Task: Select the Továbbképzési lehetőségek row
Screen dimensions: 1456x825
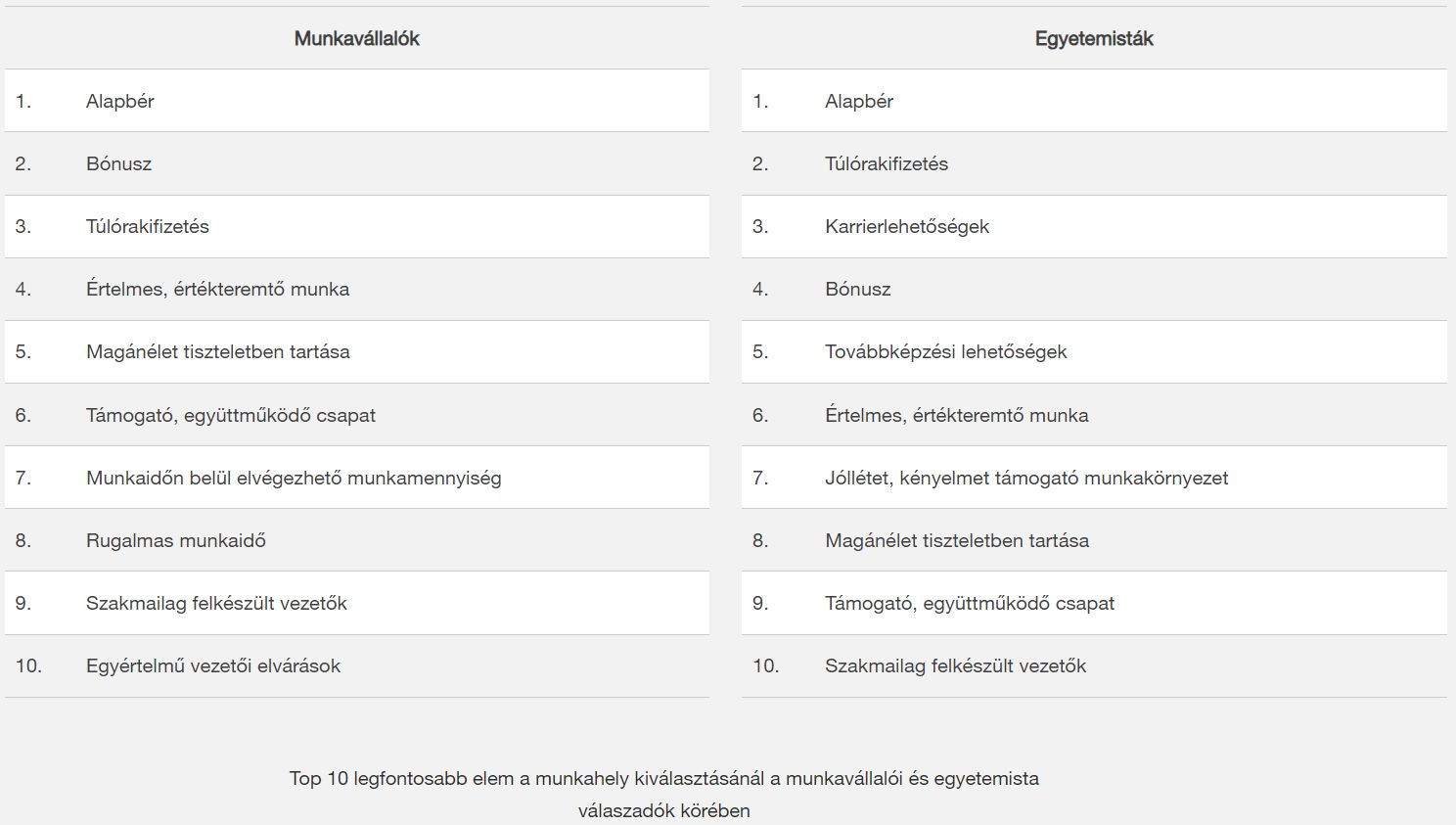Action: (x=945, y=351)
